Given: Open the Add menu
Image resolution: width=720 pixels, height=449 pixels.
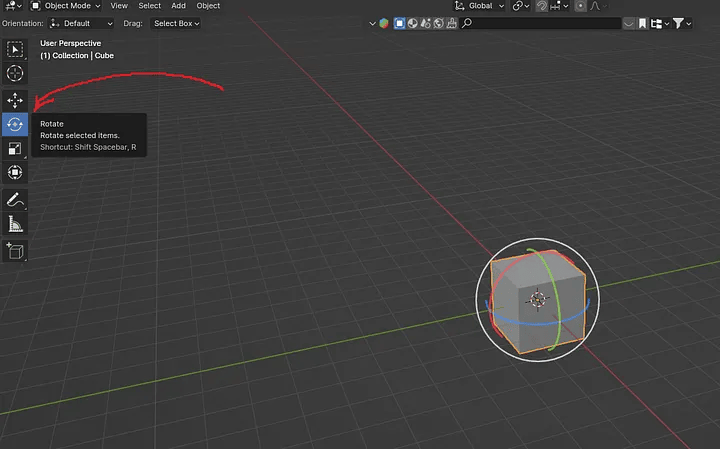Looking at the screenshot, I should 178,6.
